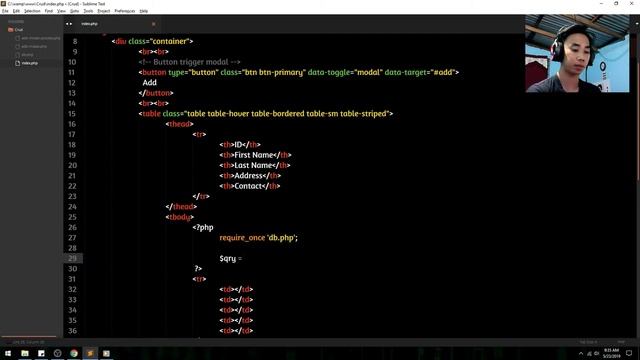640x360 pixels.
Task: Switch to the index.php tab
Action: click(x=89, y=24)
